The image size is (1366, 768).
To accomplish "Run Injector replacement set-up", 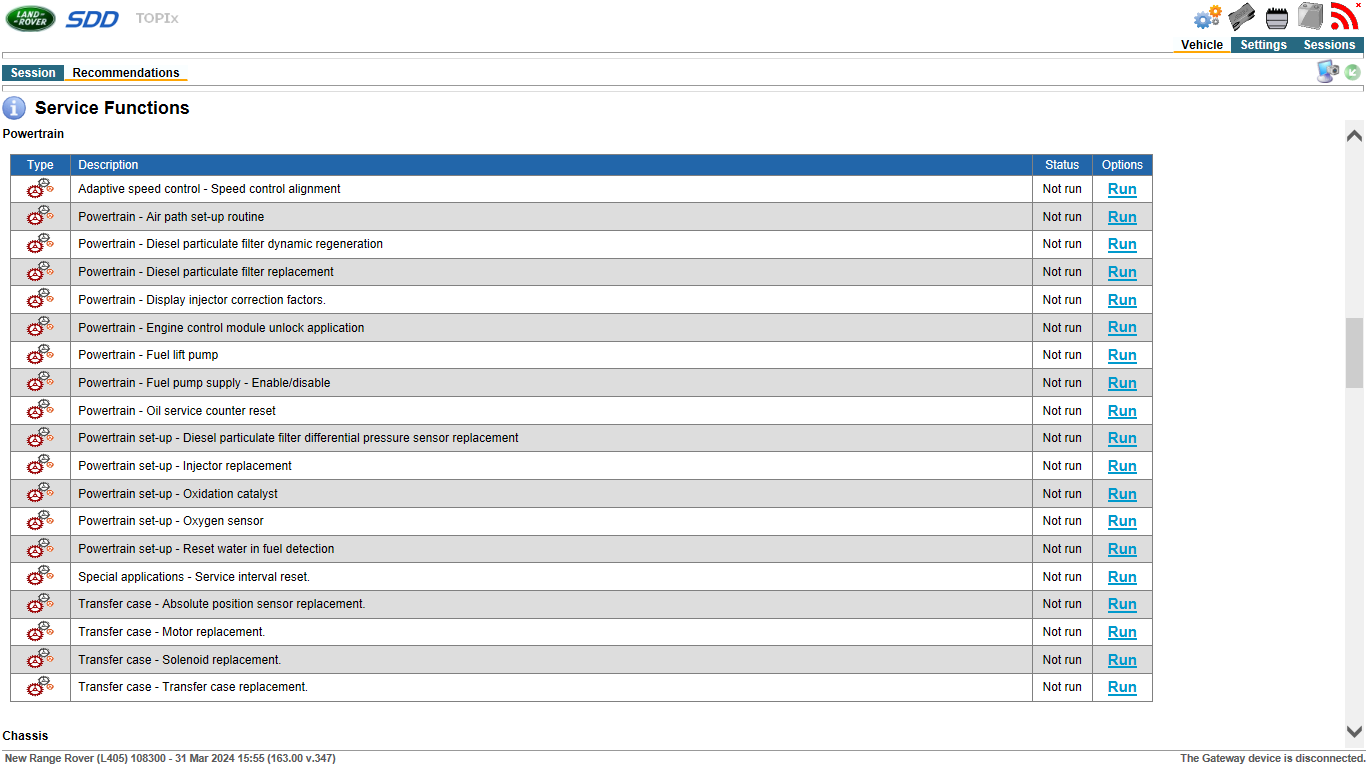I will point(1122,466).
